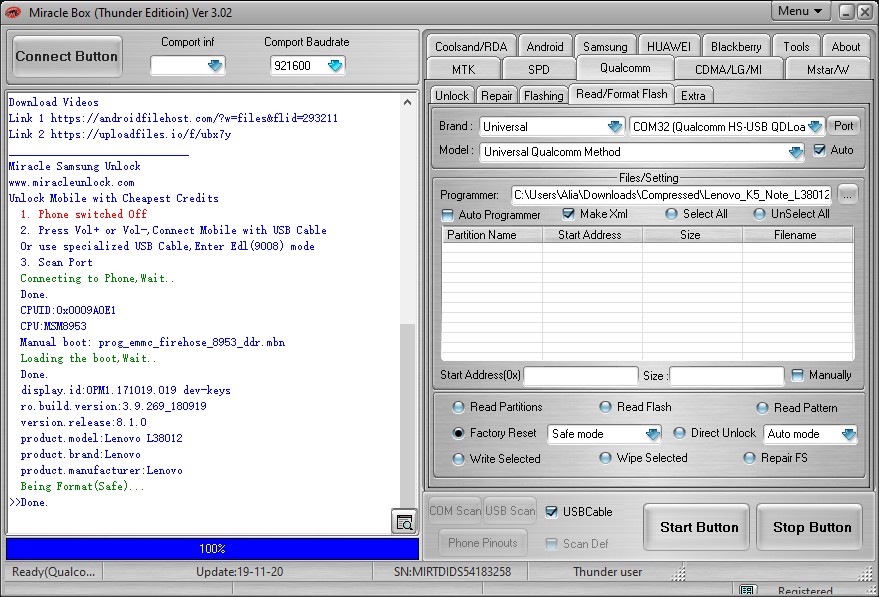
Task: Toggle the Scan Def checkbox
Action: [552, 544]
